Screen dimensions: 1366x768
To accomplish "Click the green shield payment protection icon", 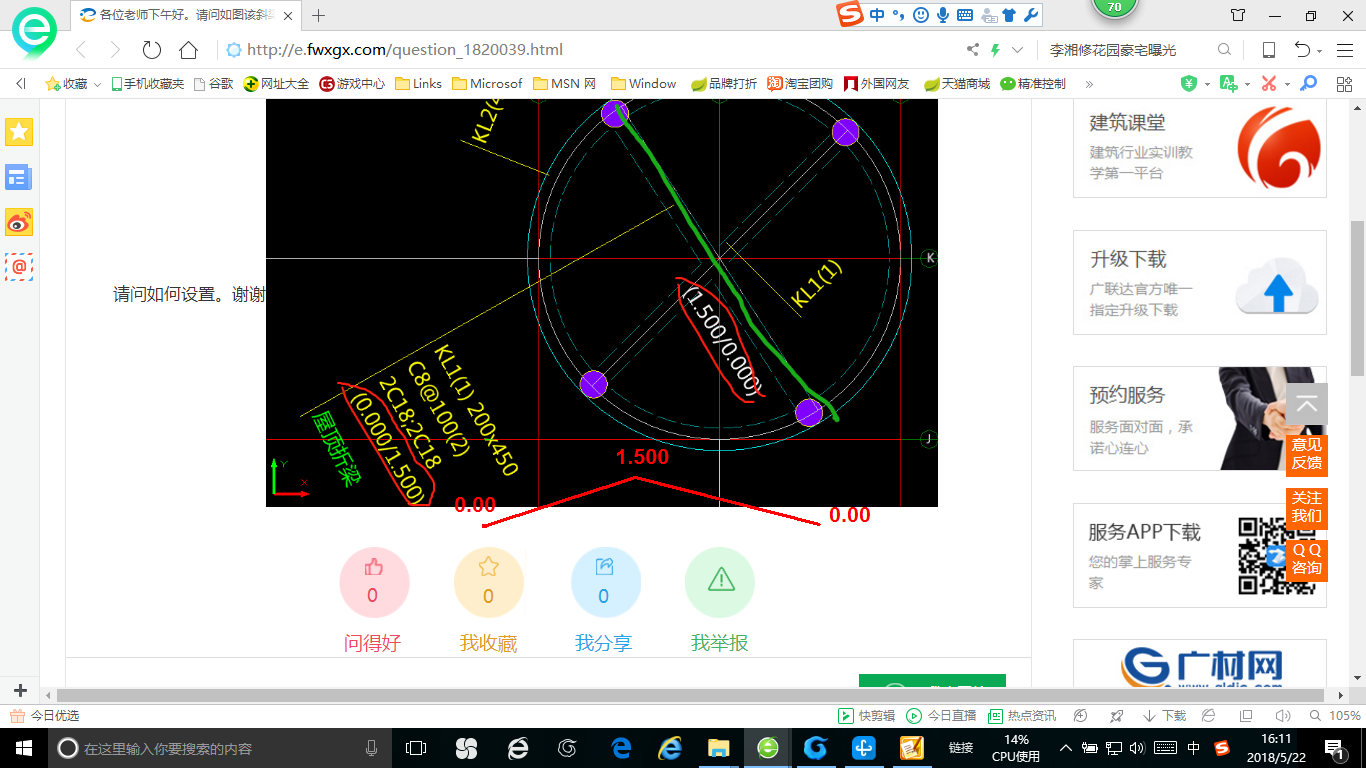I will 1189,84.
